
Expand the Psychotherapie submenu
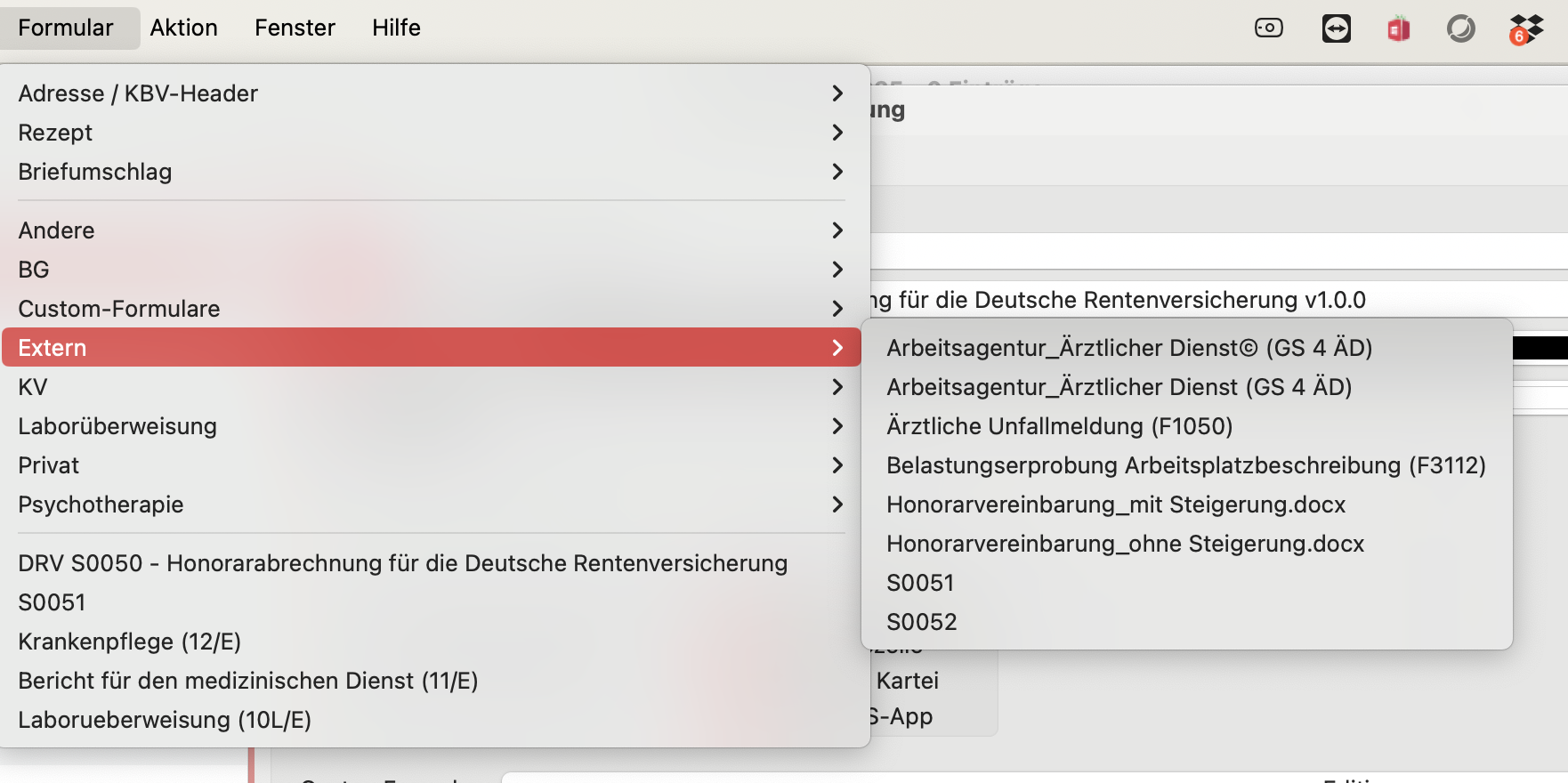[432, 505]
